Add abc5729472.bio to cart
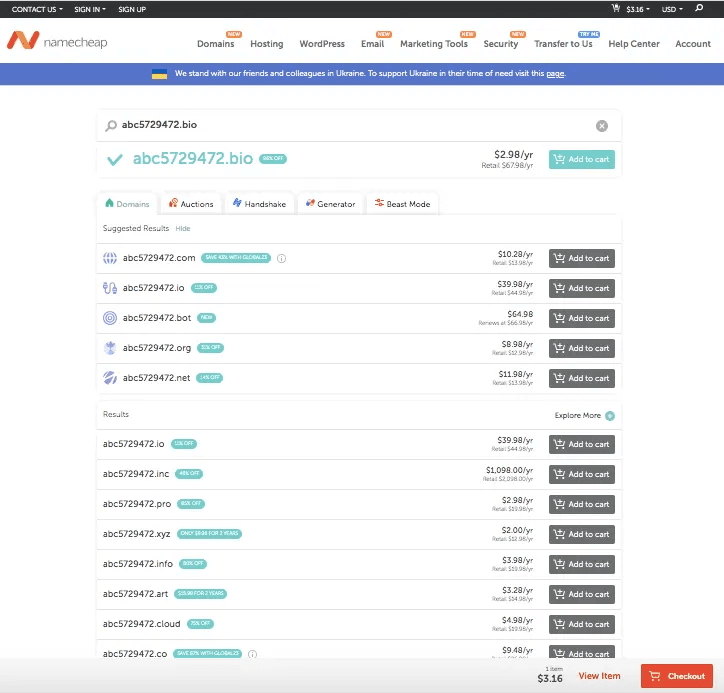This screenshot has width=724, height=693. click(x=581, y=159)
